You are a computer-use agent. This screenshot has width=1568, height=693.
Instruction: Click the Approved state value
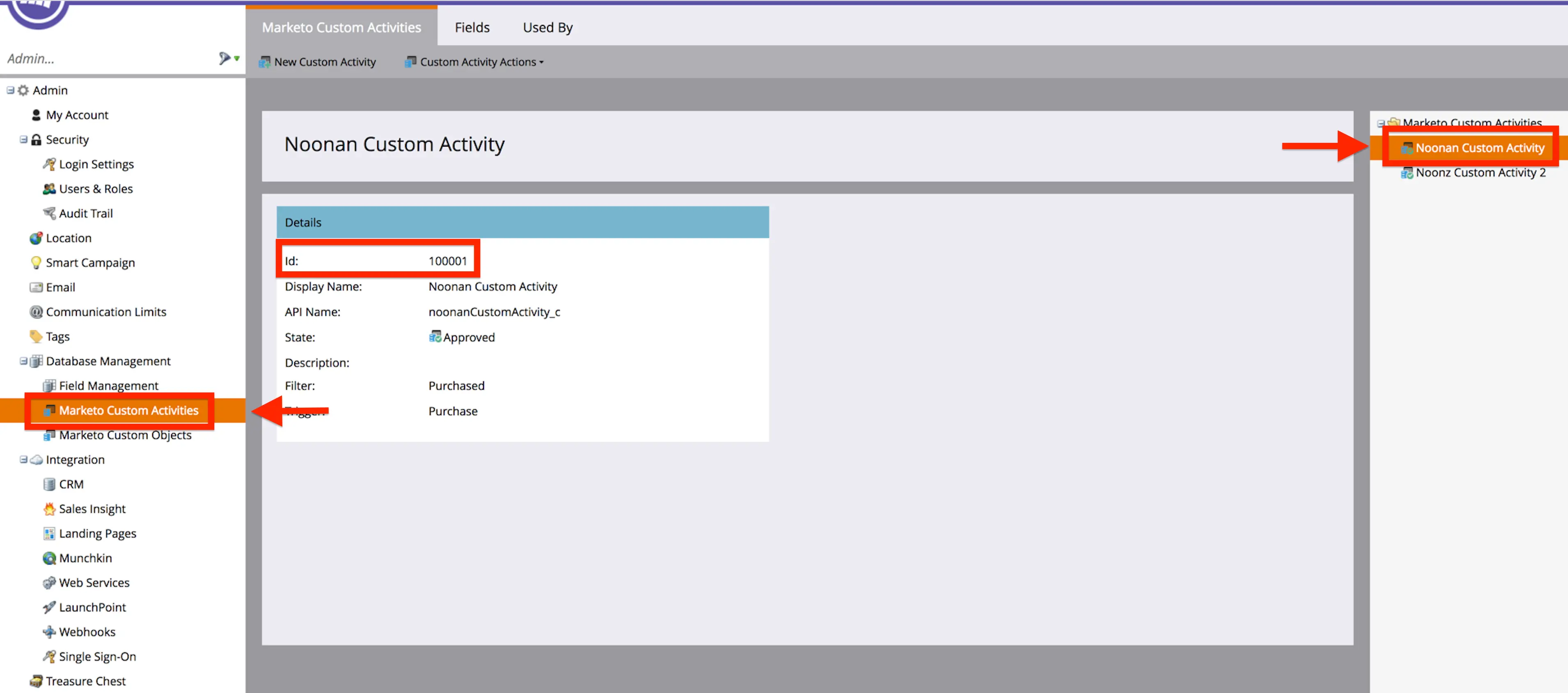point(469,337)
